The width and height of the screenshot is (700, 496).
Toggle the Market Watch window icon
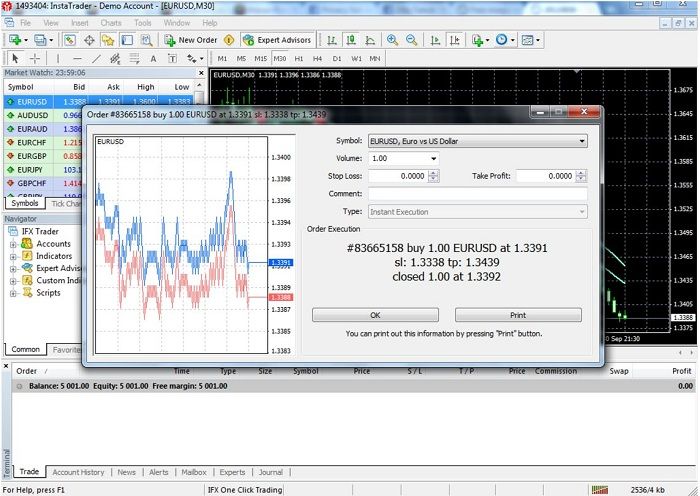pyautogui.click(x=70, y=40)
